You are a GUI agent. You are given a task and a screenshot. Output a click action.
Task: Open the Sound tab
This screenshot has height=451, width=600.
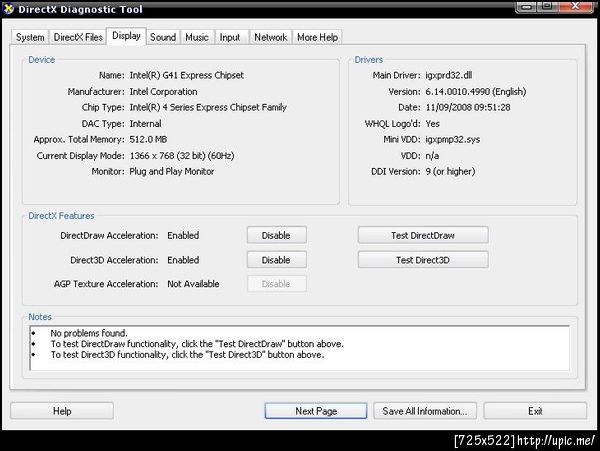pos(163,37)
